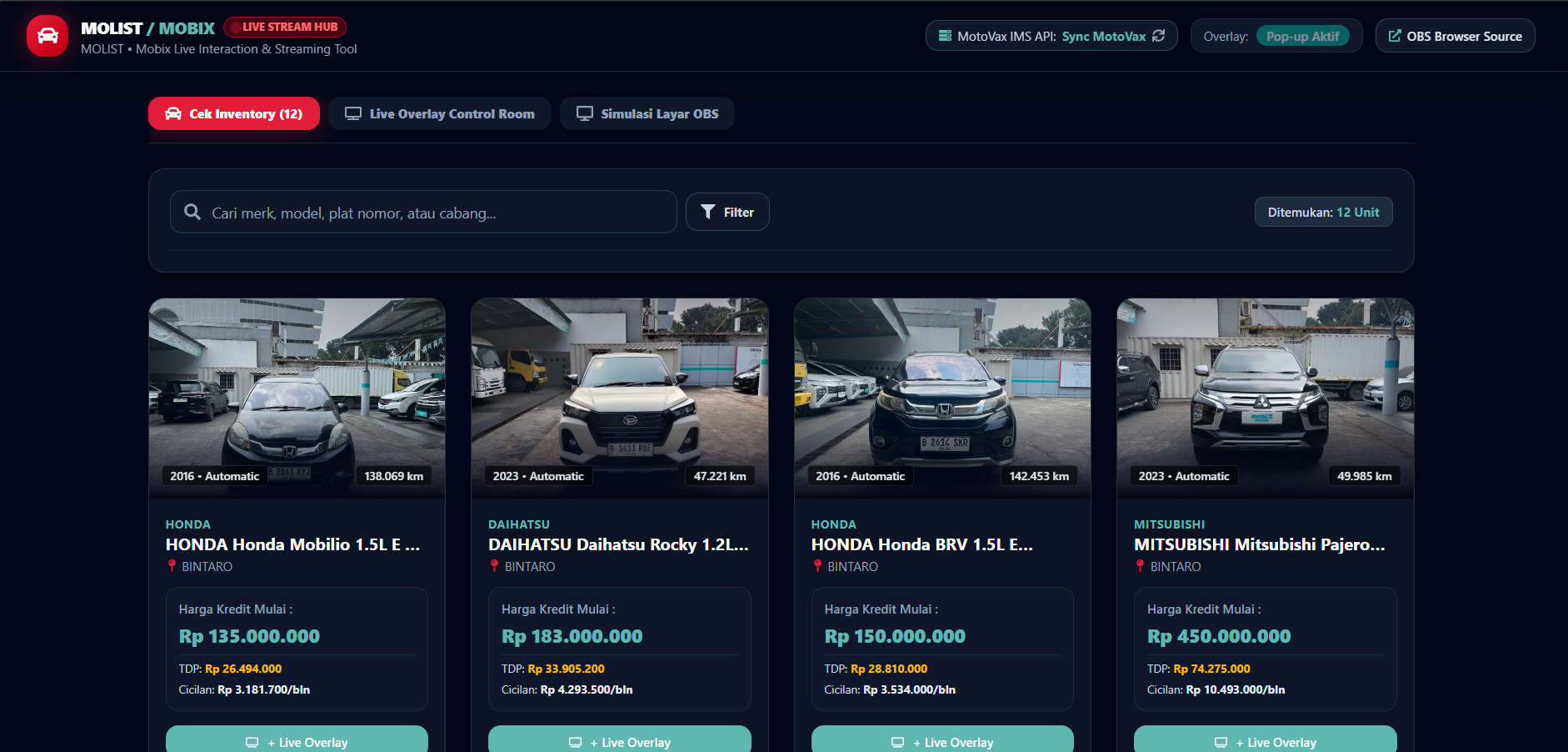The image size is (1568, 752).
Task: Click the Sync MotoVax refresh icon
Action: click(1158, 36)
